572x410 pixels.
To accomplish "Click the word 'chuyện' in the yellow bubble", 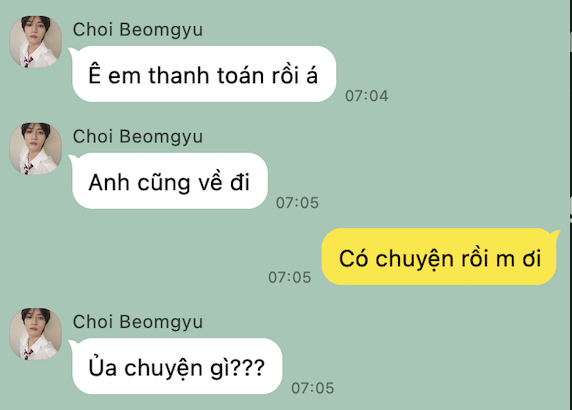I will click(x=414, y=259).
